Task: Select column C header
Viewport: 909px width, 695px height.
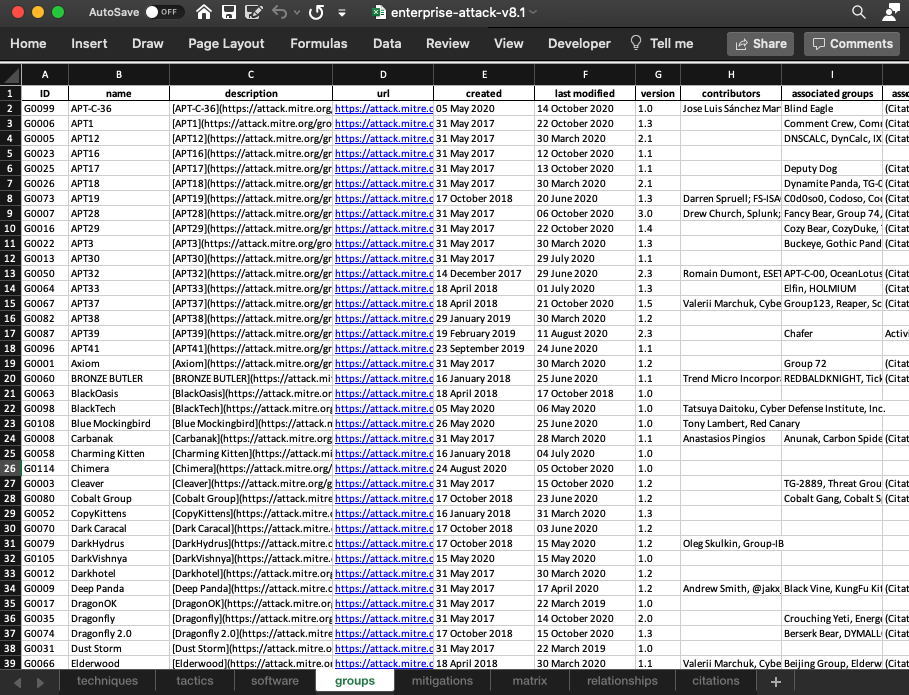Action: coord(250,75)
